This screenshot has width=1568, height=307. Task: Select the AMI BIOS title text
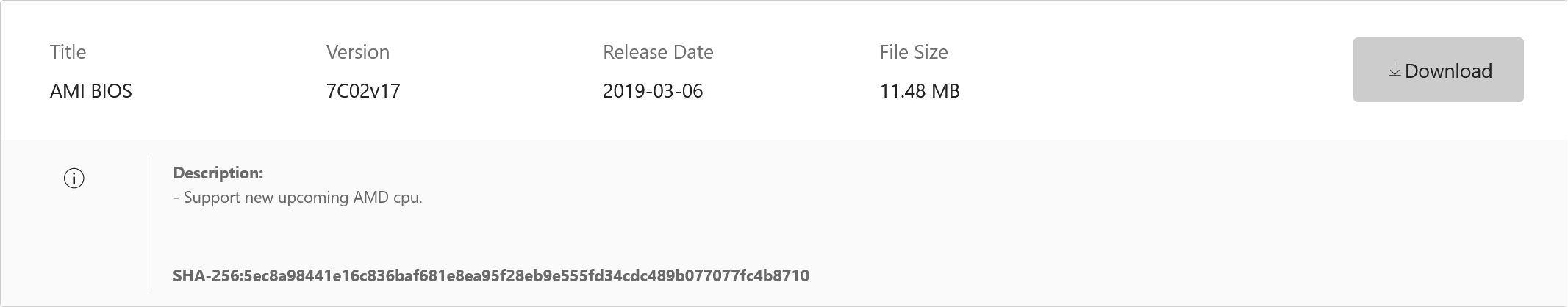pos(91,91)
